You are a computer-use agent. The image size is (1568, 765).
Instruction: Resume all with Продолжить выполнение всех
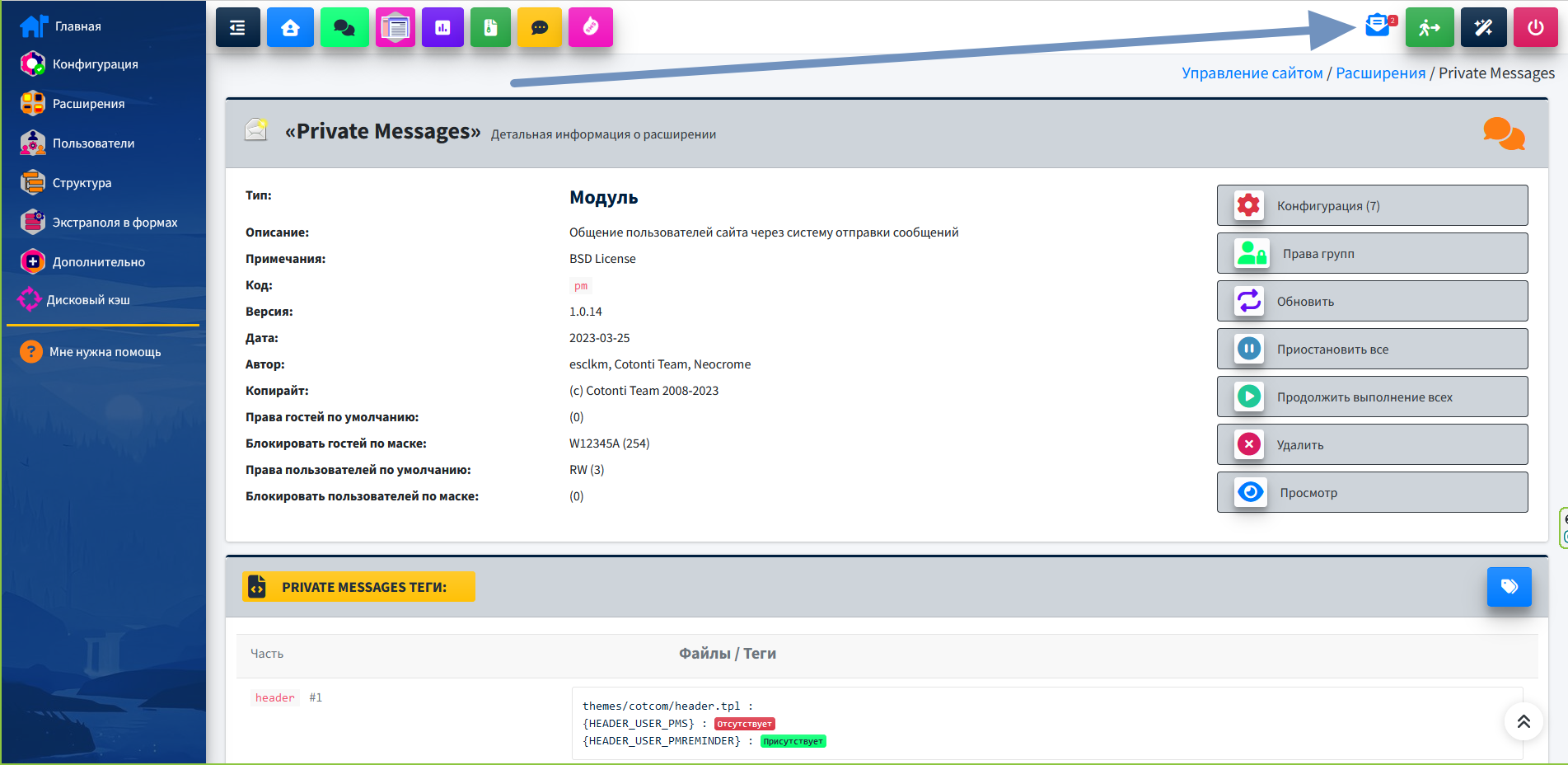click(x=1372, y=397)
